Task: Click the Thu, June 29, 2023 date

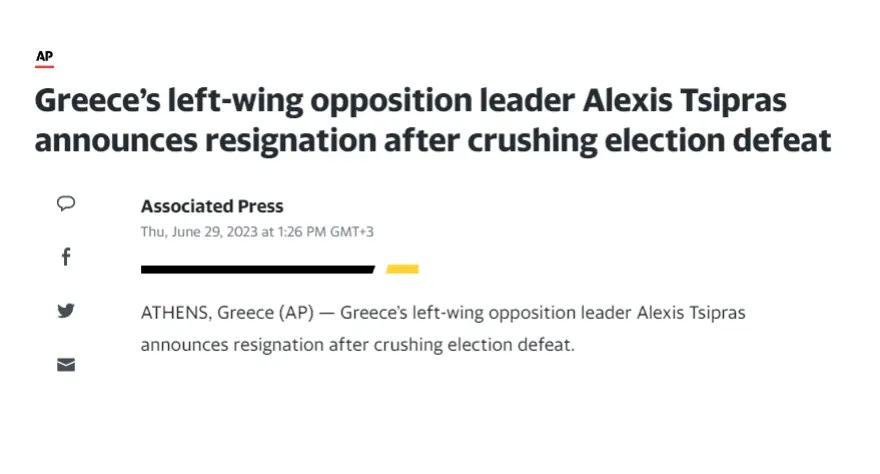Action: (199, 232)
